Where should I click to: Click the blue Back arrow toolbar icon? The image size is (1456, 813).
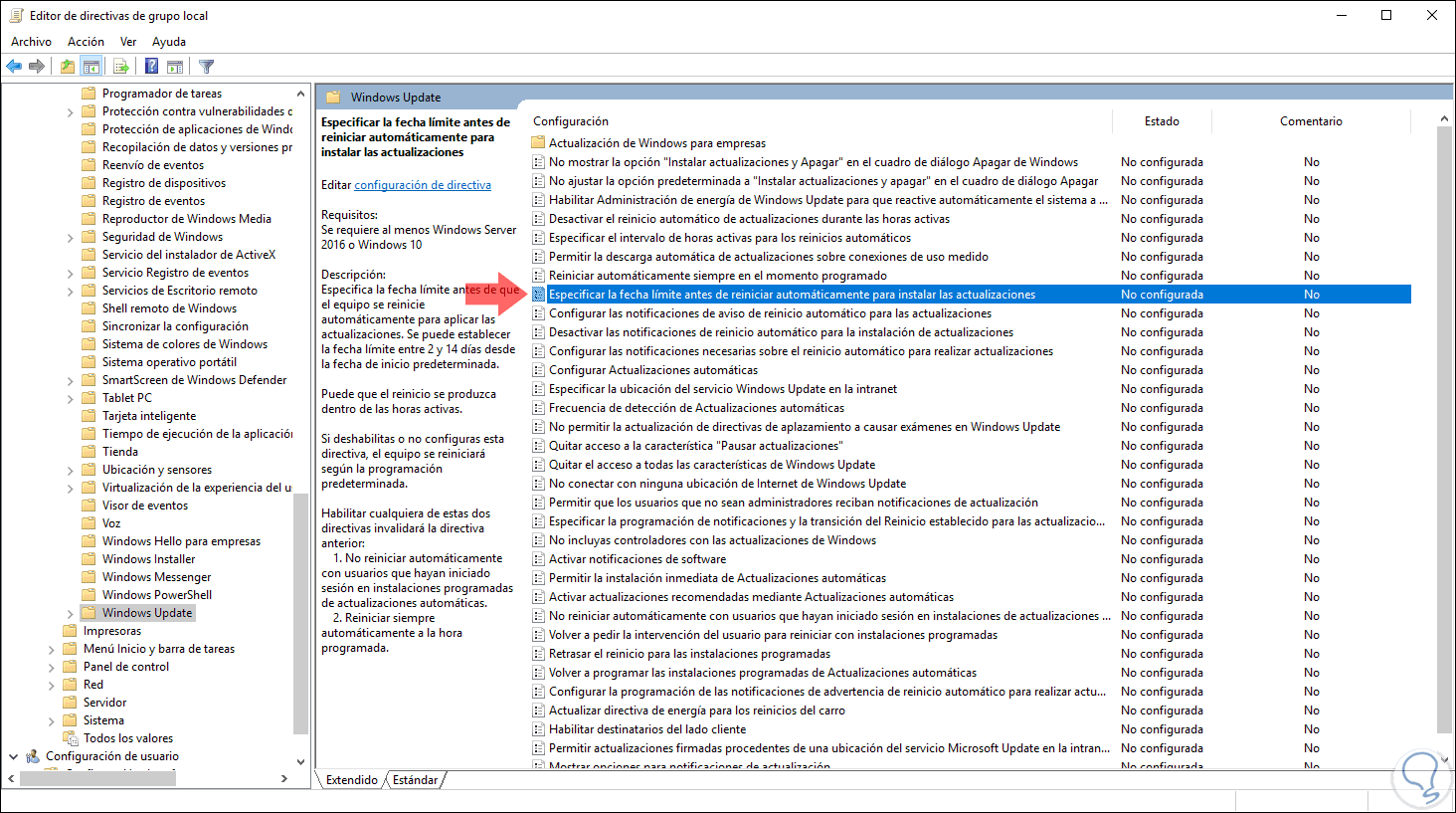[14, 67]
